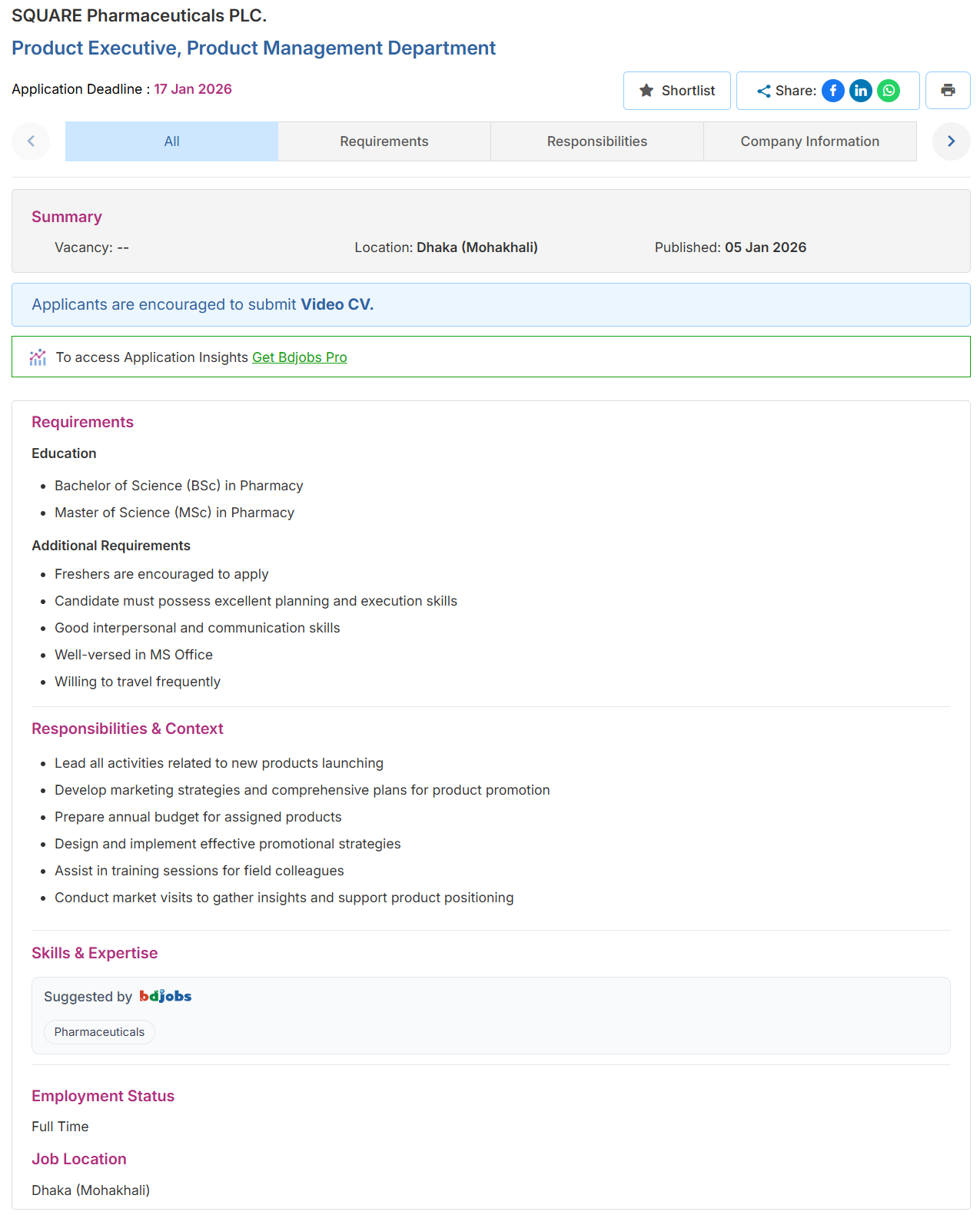Click the share arrow icon

(x=763, y=91)
